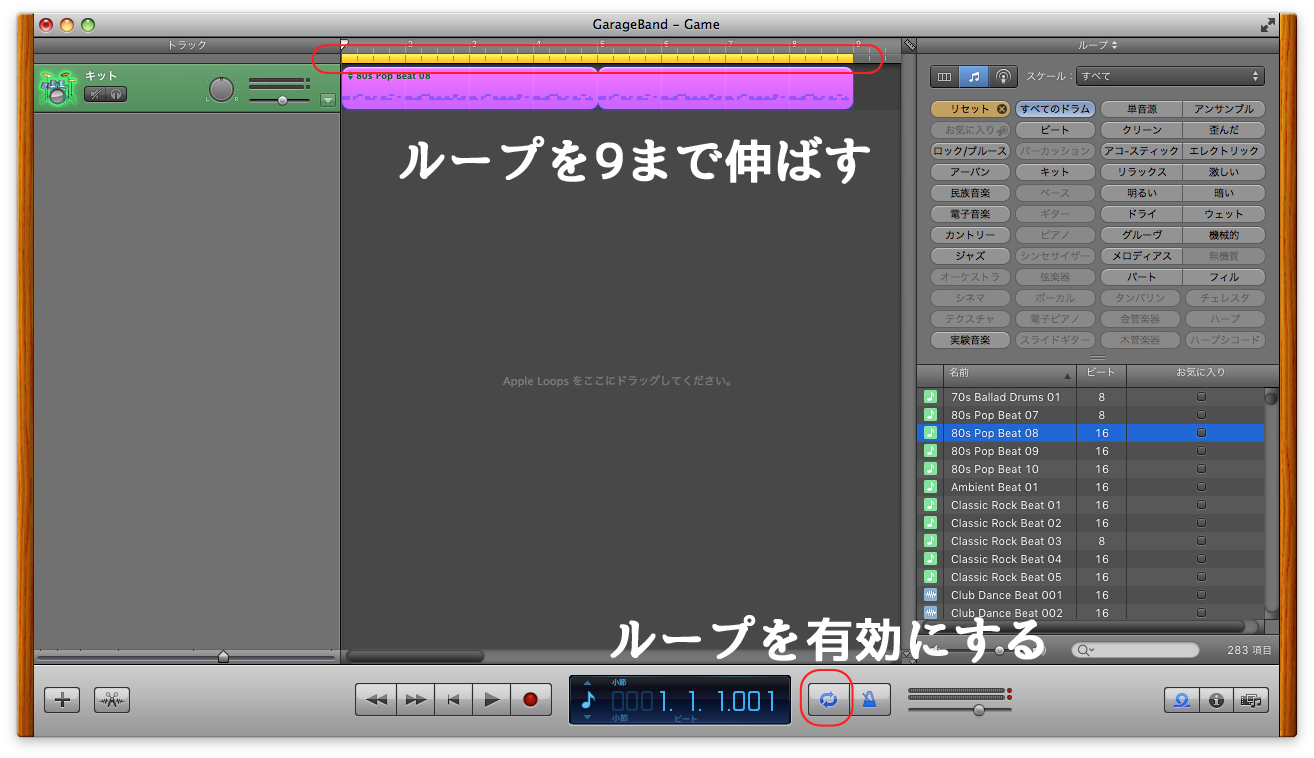Expand the キット track automation triangle

tap(327, 99)
